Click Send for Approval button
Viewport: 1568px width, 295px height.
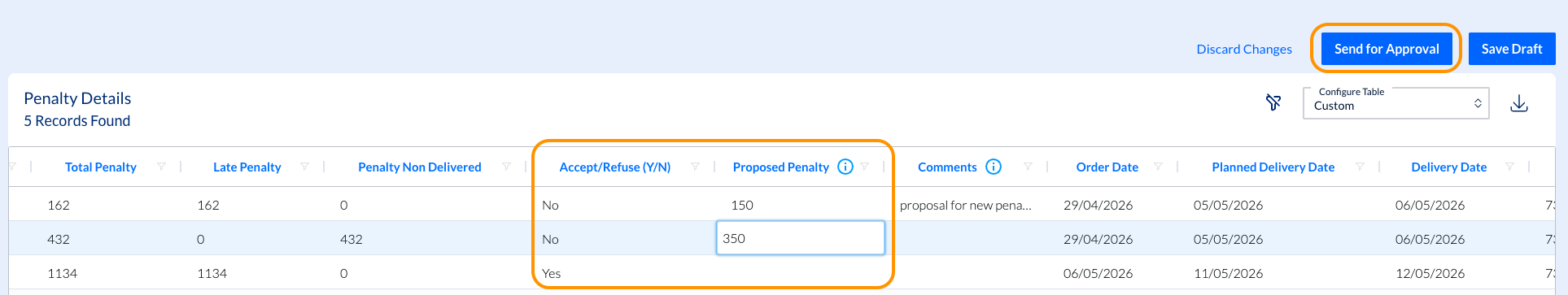(1387, 49)
